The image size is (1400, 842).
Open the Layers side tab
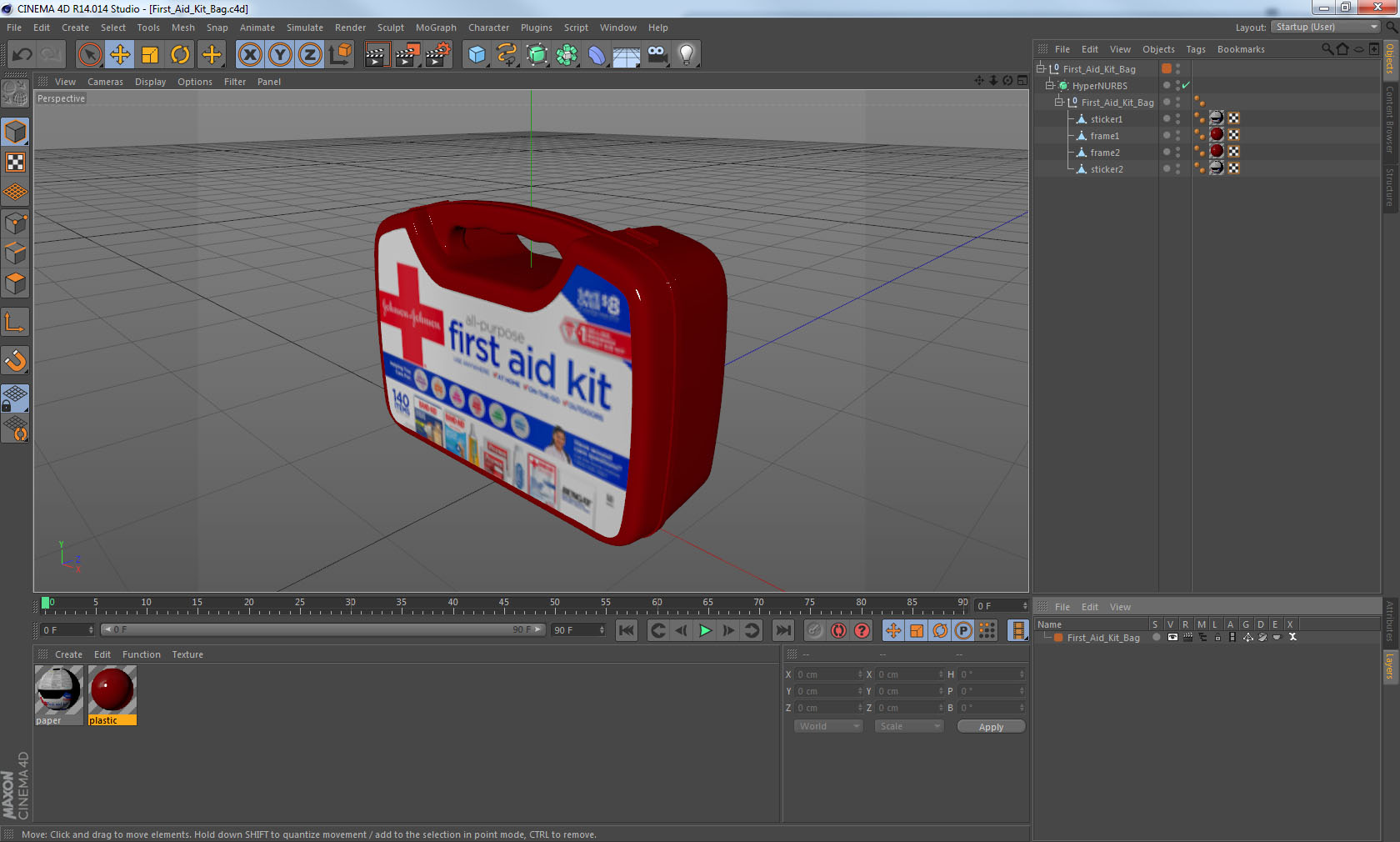tap(1390, 665)
